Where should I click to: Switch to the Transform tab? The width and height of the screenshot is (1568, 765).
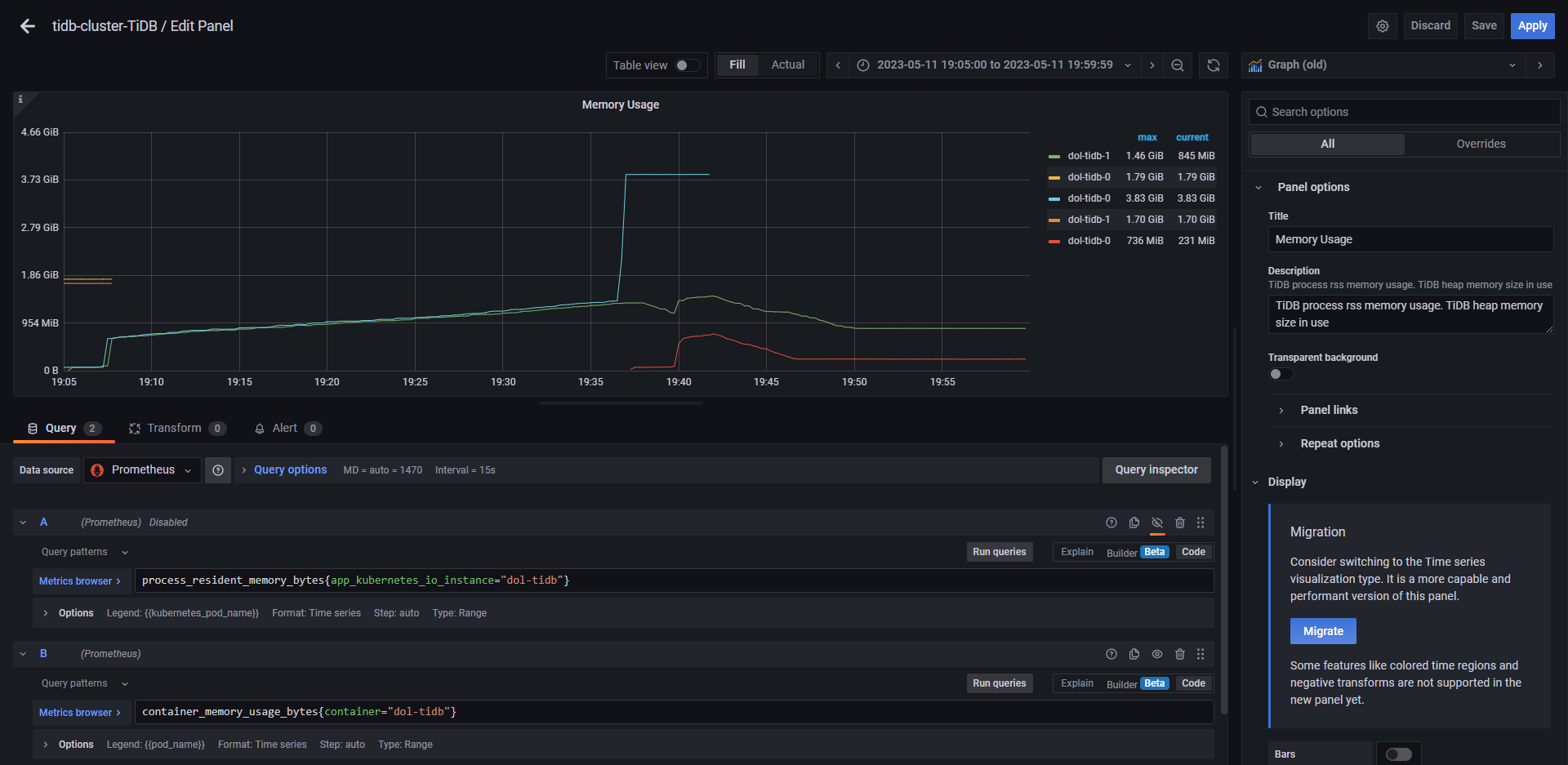(175, 428)
